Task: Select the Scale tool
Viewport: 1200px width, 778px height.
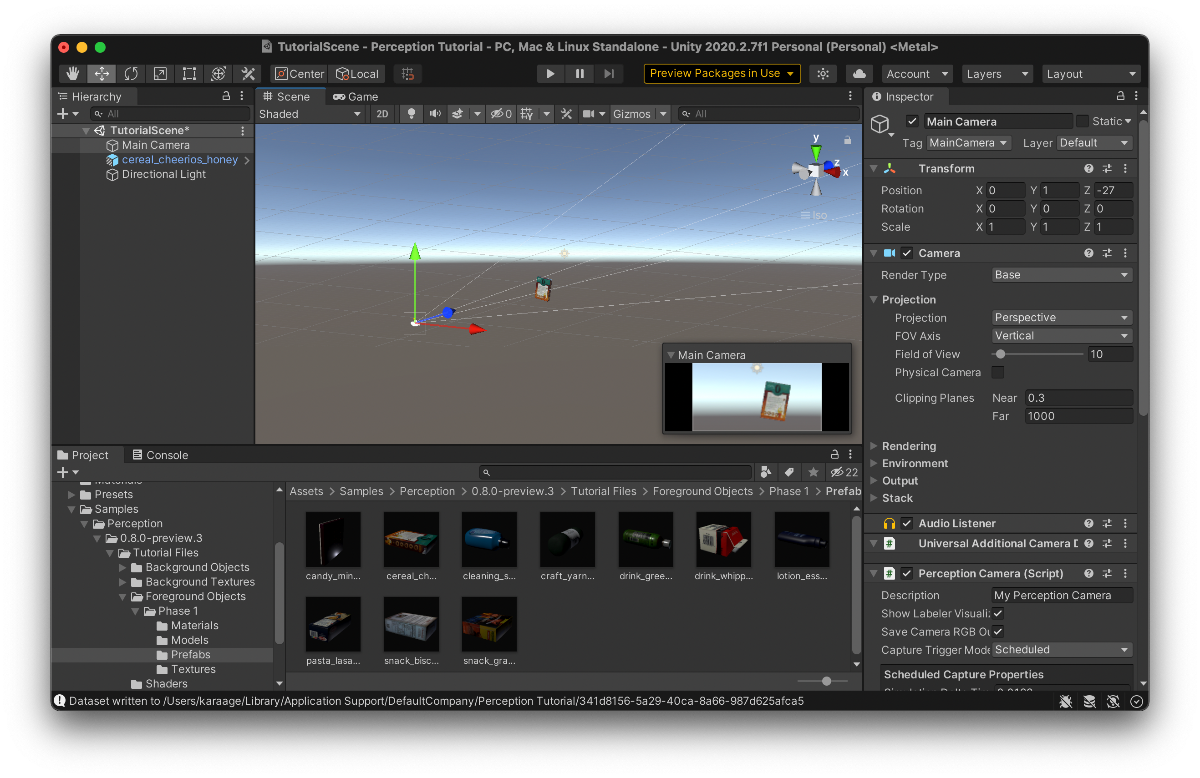Action: [160, 74]
